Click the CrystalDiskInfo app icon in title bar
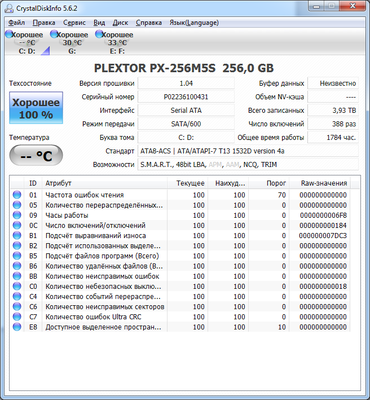 [x=10, y=8]
